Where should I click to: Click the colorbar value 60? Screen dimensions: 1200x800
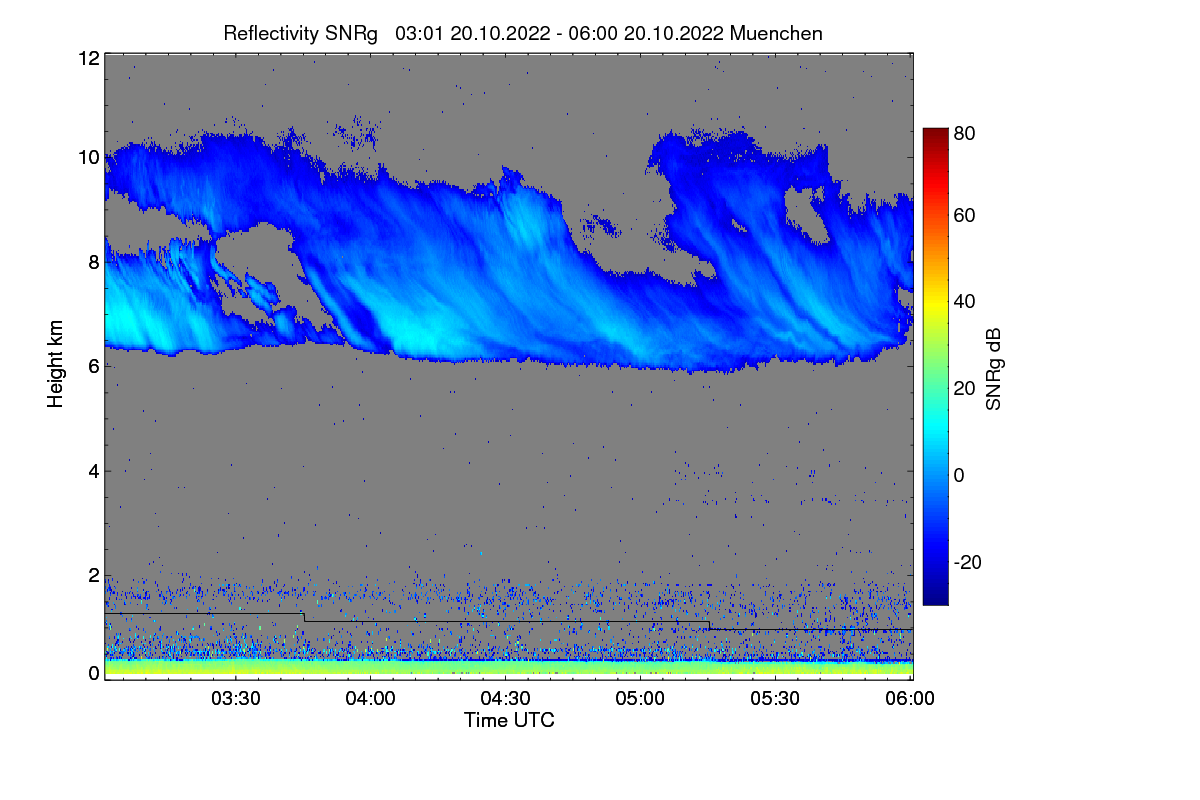tap(965, 216)
